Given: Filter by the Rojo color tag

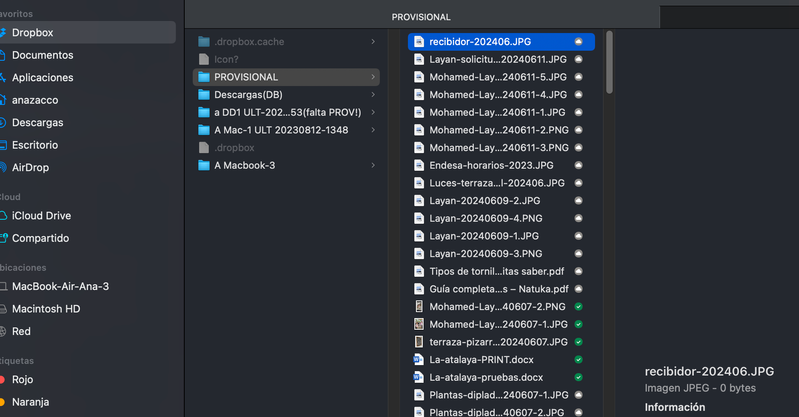Looking at the screenshot, I should pos(22,380).
